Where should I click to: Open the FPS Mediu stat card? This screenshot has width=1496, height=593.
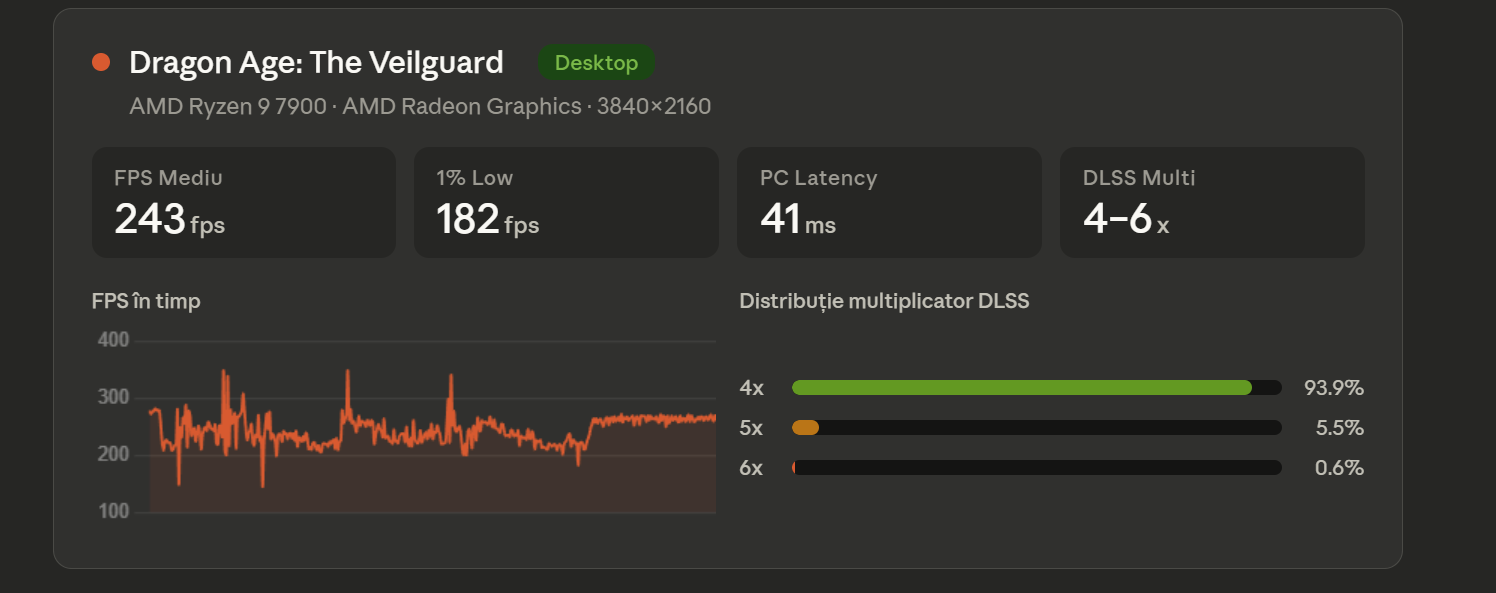(x=243, y=202)
